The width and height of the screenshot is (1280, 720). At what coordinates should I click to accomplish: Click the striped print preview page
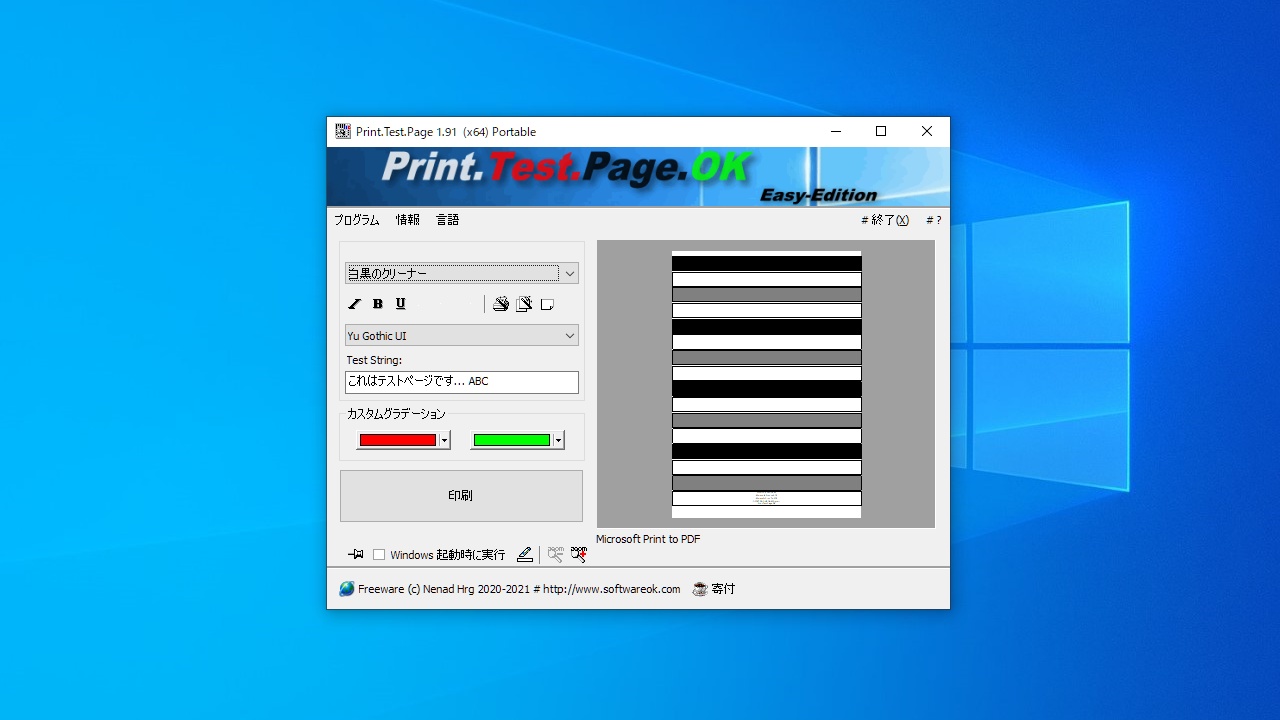point(766,384)
